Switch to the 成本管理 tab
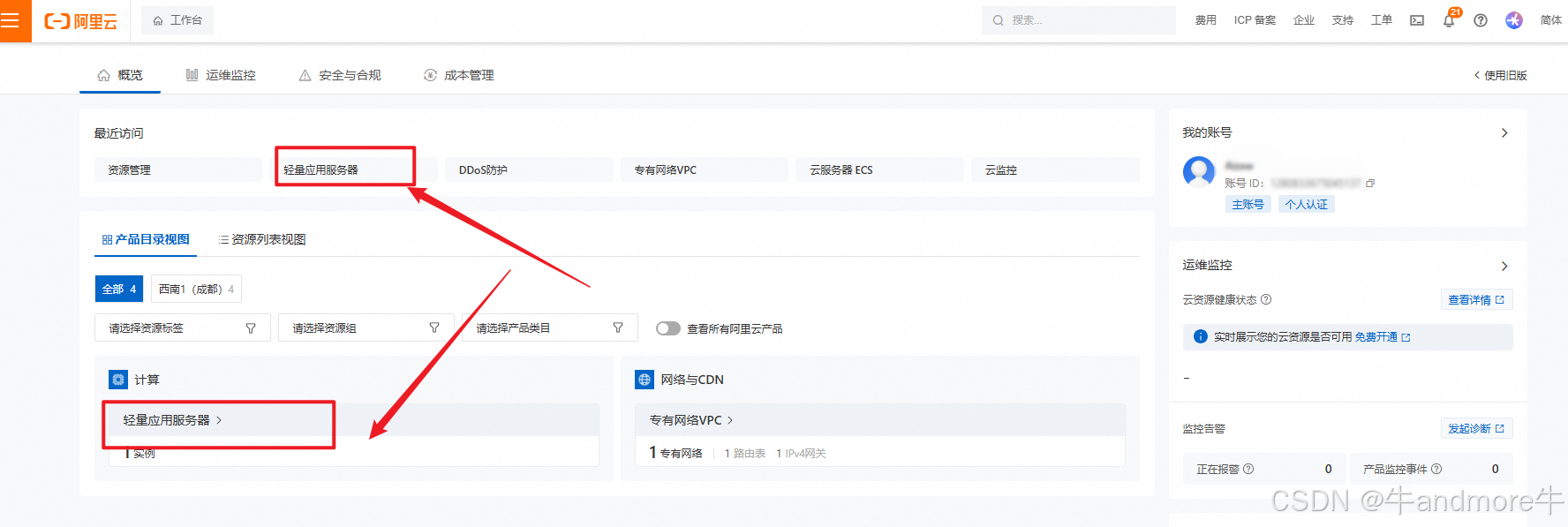 459,75
